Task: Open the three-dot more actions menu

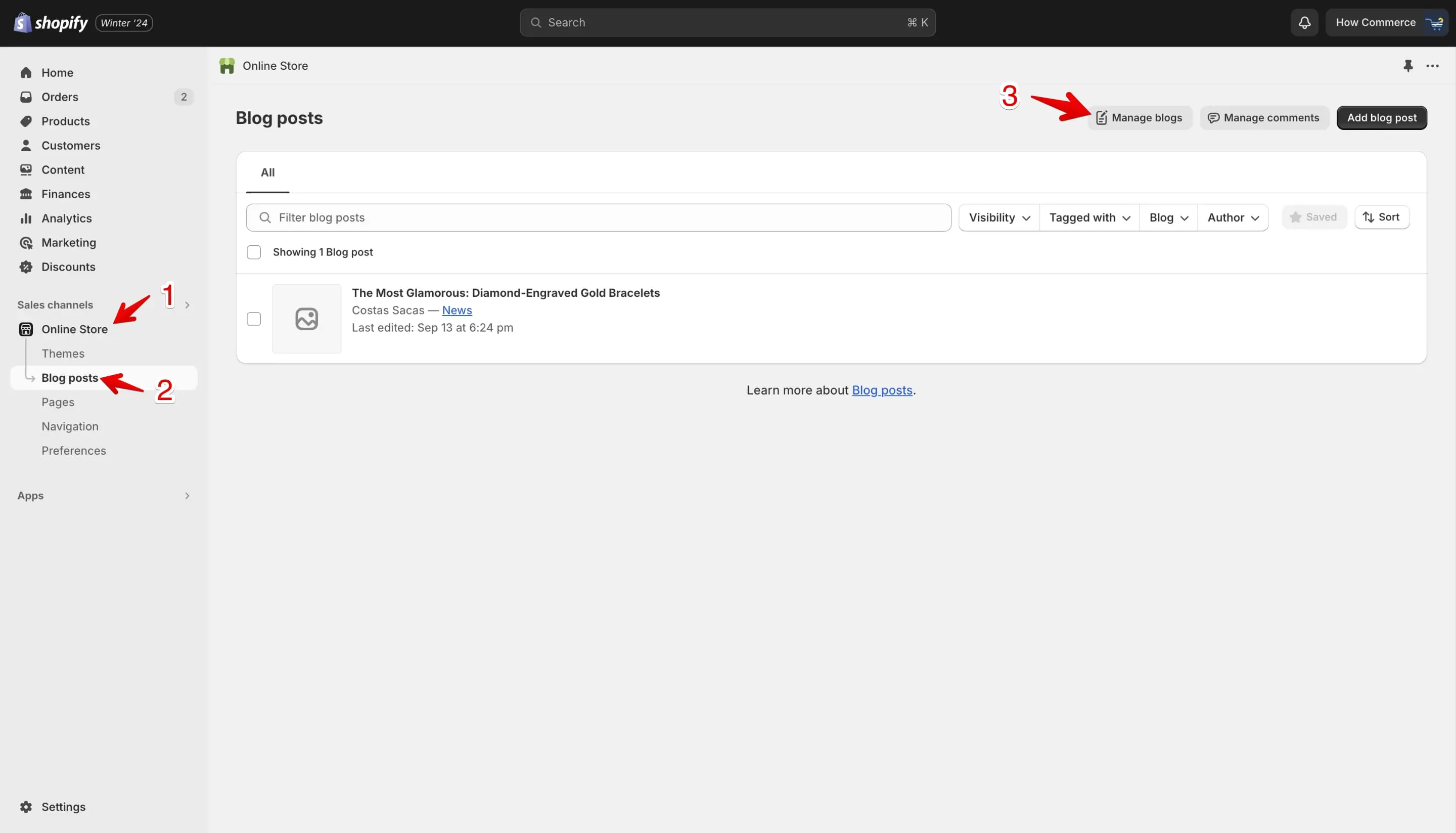Action: [1433, 66]
